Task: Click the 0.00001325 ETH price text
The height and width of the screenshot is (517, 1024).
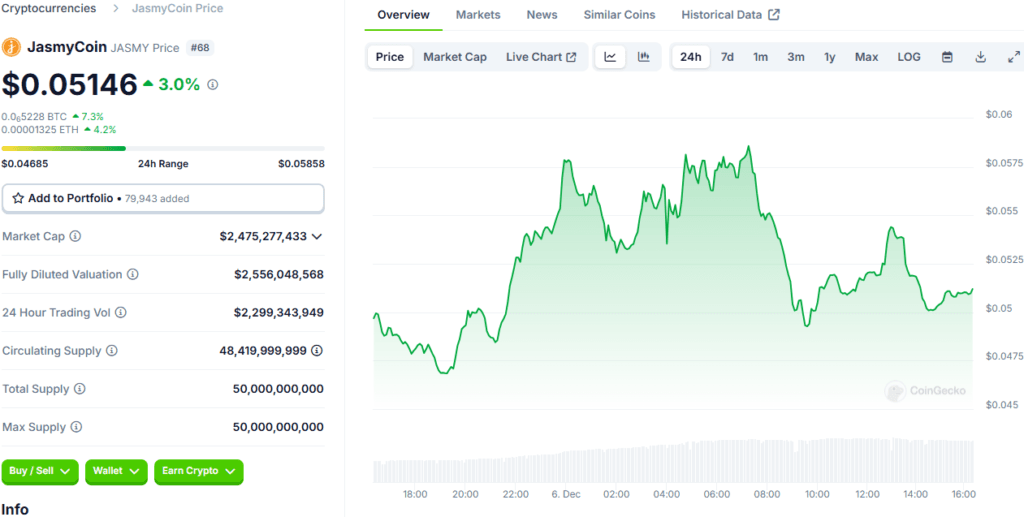Action: coord(40,130)
